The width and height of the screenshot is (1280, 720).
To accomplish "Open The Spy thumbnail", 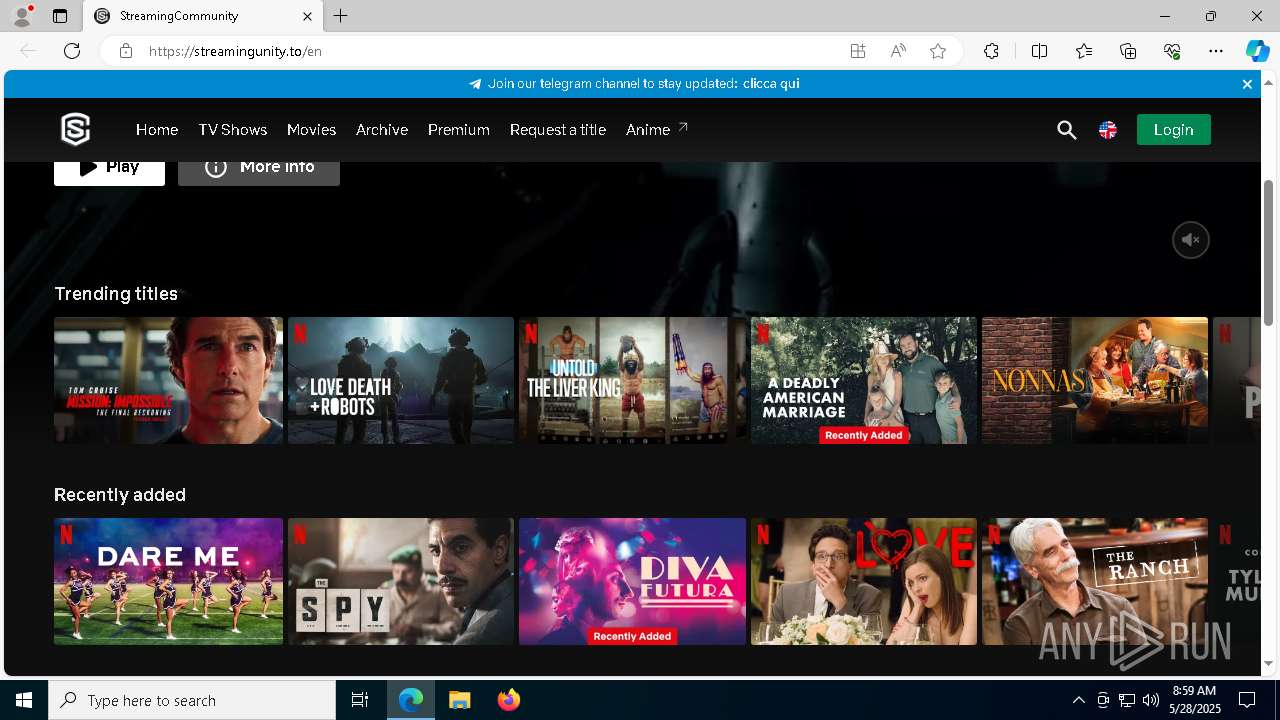I will point(401,582).
